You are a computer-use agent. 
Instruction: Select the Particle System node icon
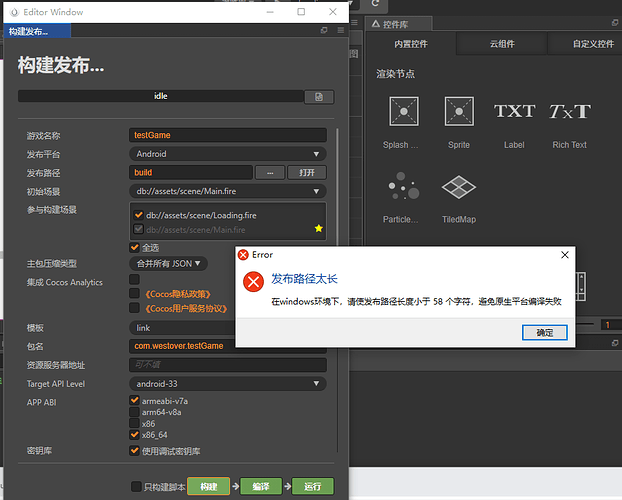pos(403,186)
